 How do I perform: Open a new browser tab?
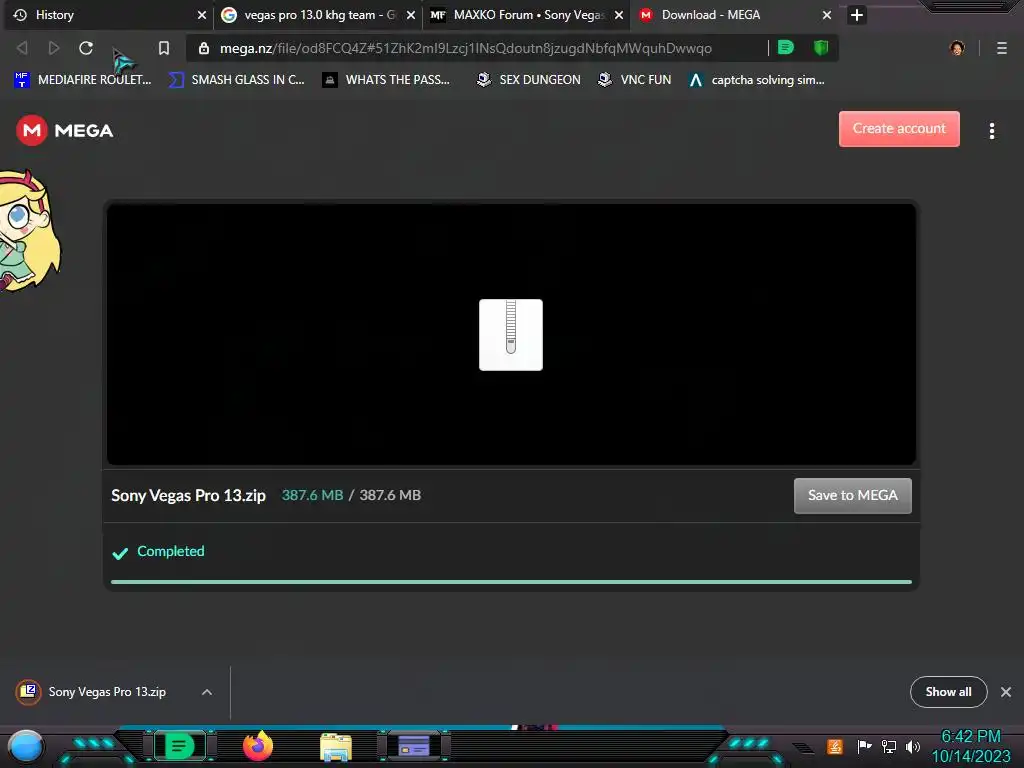click(857, 15)
